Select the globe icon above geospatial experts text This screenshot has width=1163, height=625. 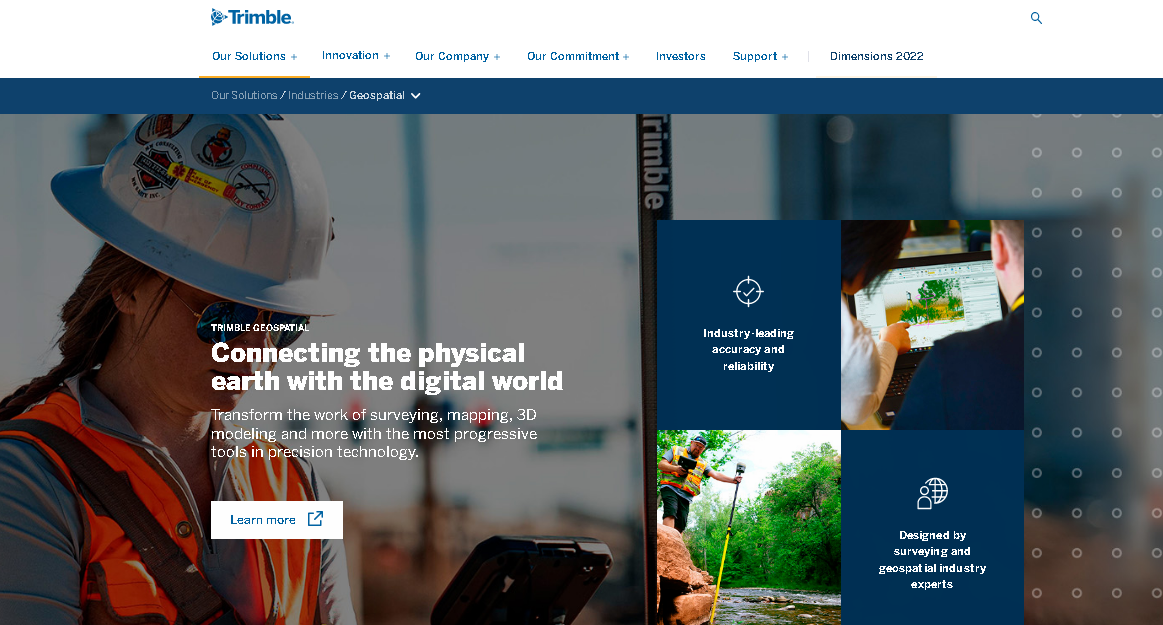(931, 492)
